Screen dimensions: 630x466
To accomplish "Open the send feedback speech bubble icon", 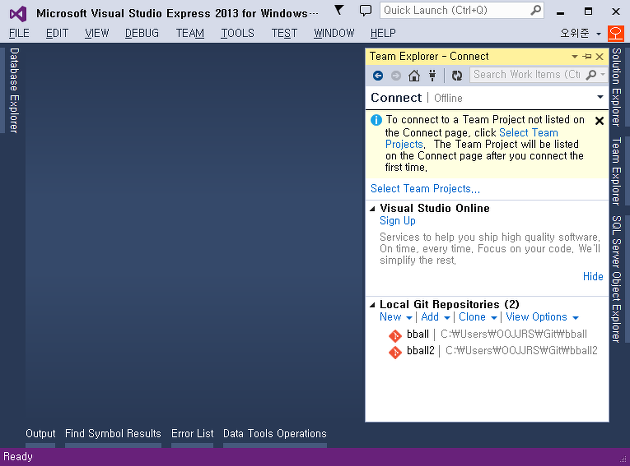I will pos(365,10).
